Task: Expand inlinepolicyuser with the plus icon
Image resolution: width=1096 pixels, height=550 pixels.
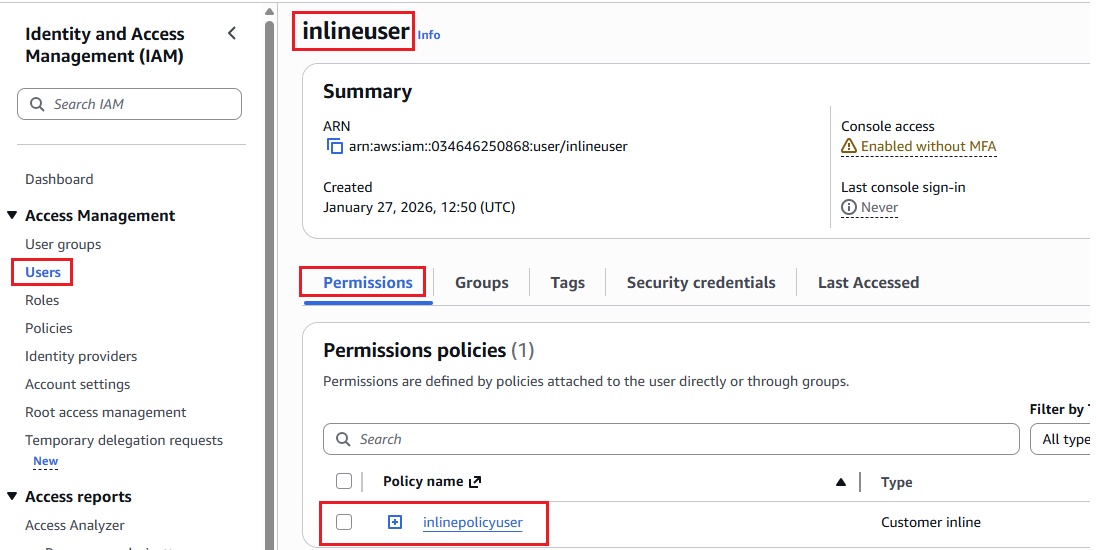Action: click(x=395, y=522)
